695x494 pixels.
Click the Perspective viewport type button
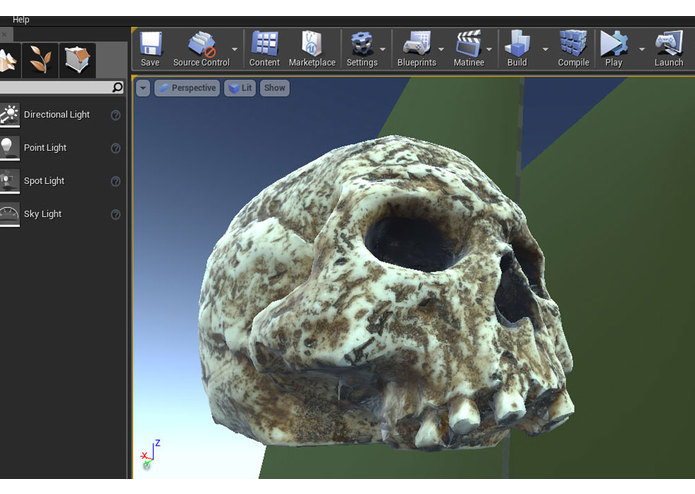[187, 88]
